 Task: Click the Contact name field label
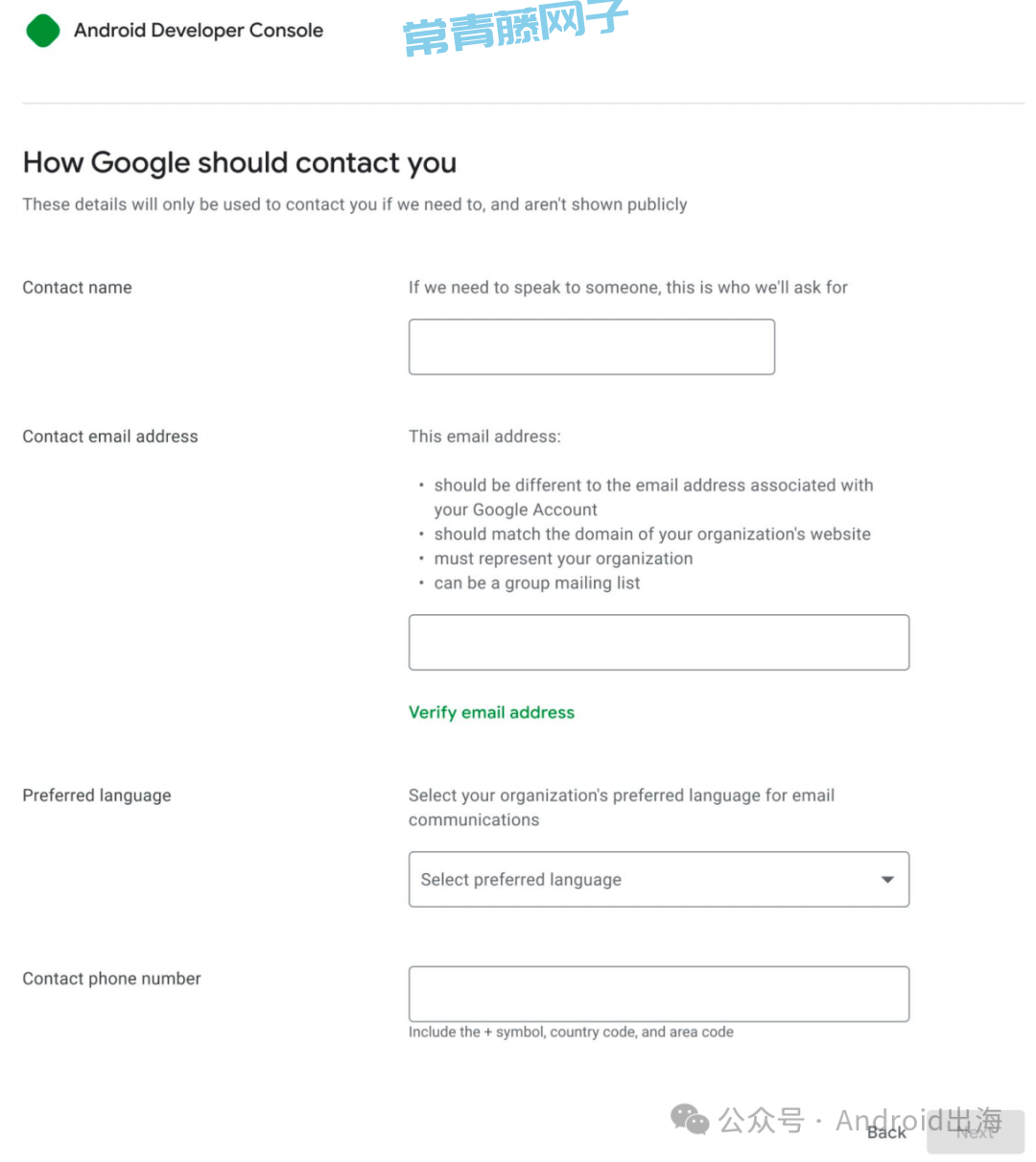click(x=78, y=287)
